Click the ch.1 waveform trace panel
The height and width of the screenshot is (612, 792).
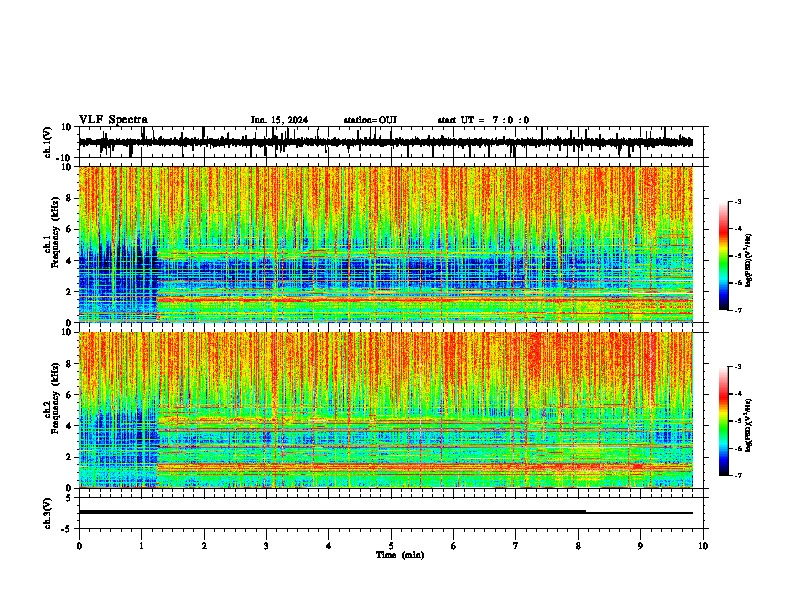click(x=393, y=142)
